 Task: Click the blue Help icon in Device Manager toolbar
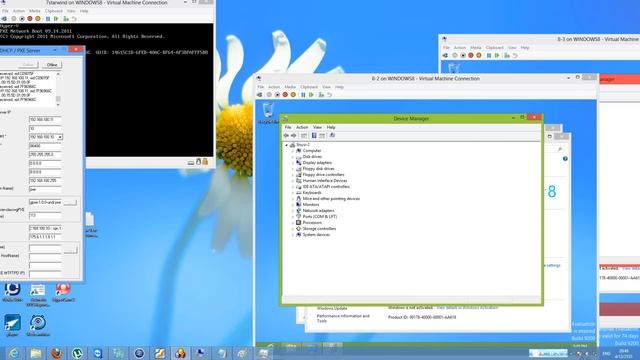314,136
